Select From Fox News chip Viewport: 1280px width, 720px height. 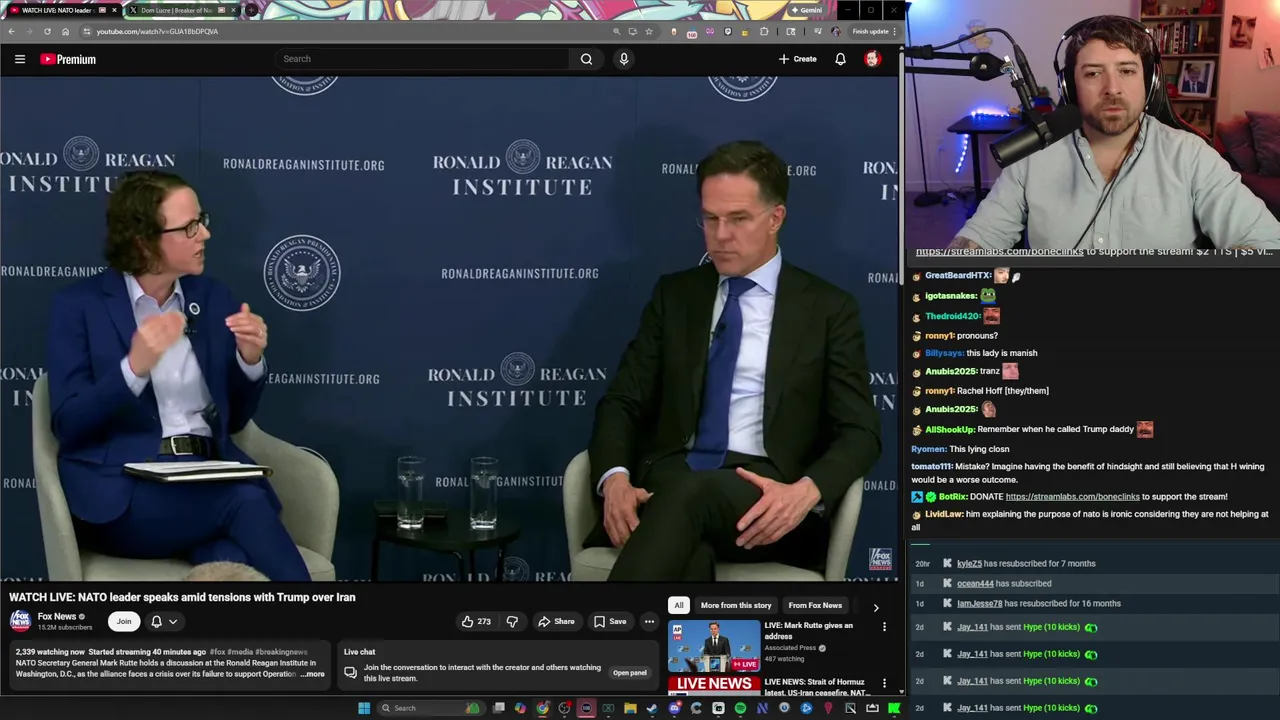point(815,605)
